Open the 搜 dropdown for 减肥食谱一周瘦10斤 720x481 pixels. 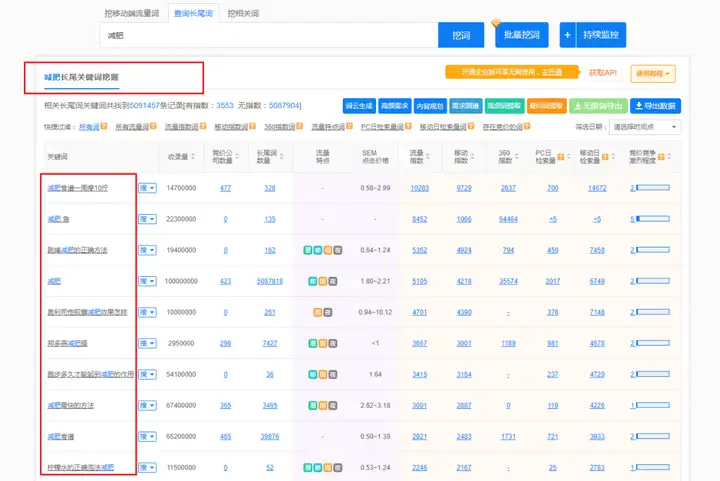(x=147, y=188)
